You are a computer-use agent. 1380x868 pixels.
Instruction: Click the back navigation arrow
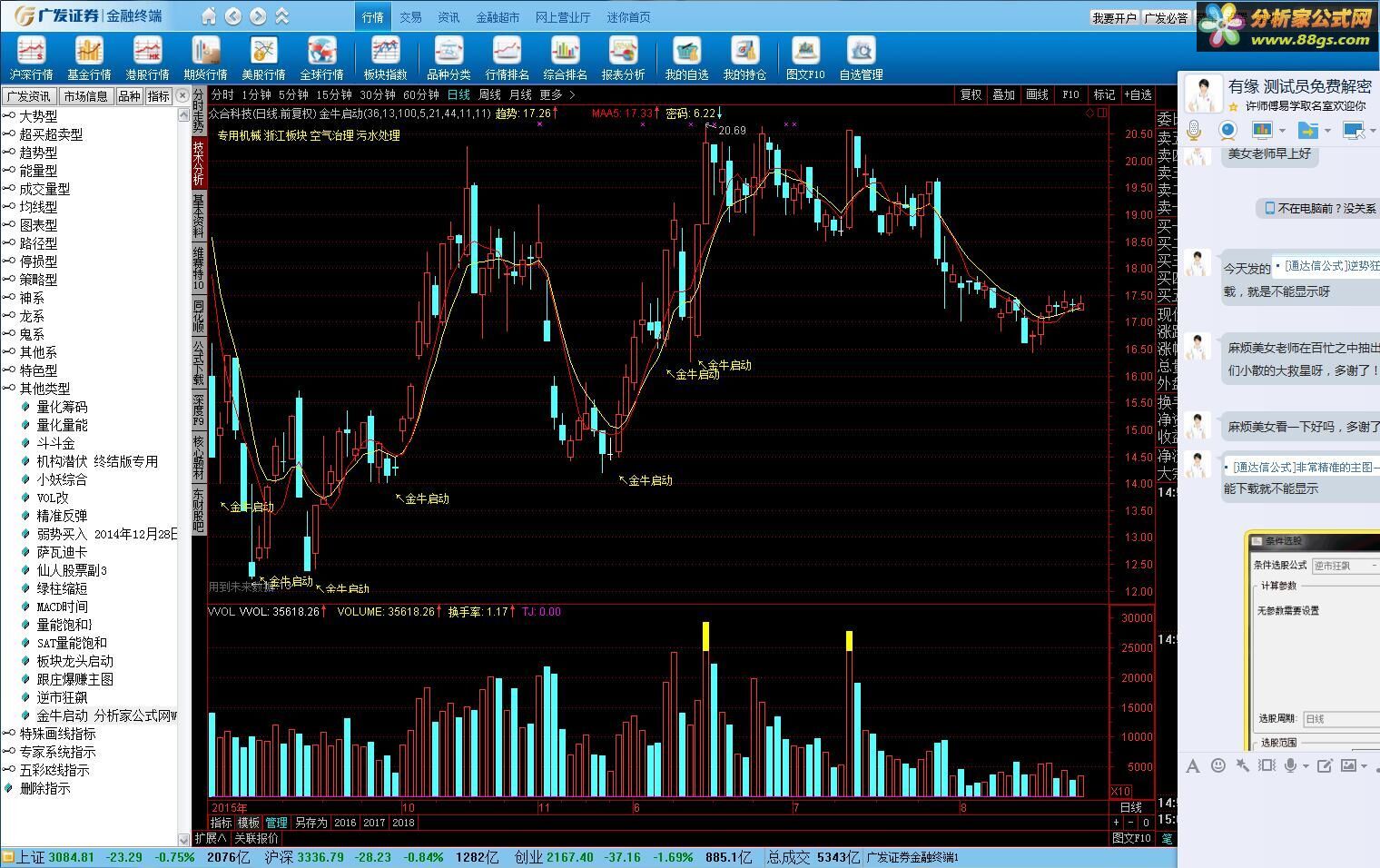point(233,16)
